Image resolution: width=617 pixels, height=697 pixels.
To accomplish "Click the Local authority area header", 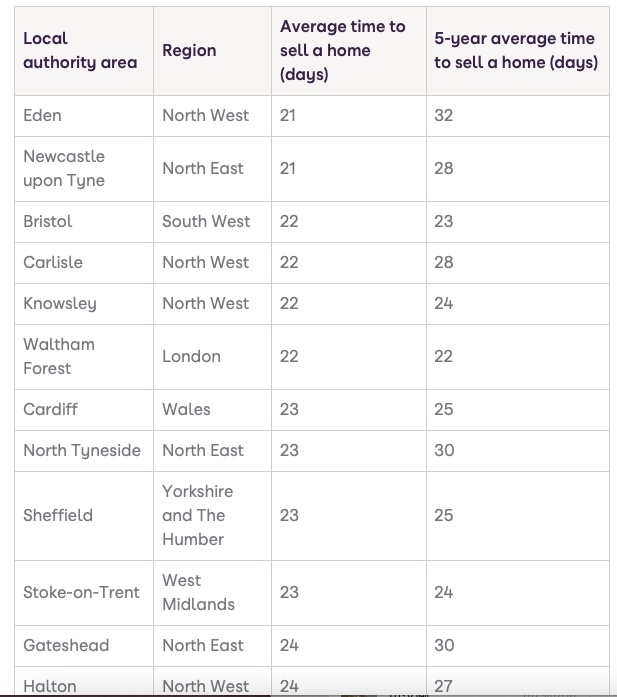I will click(84, 51).
